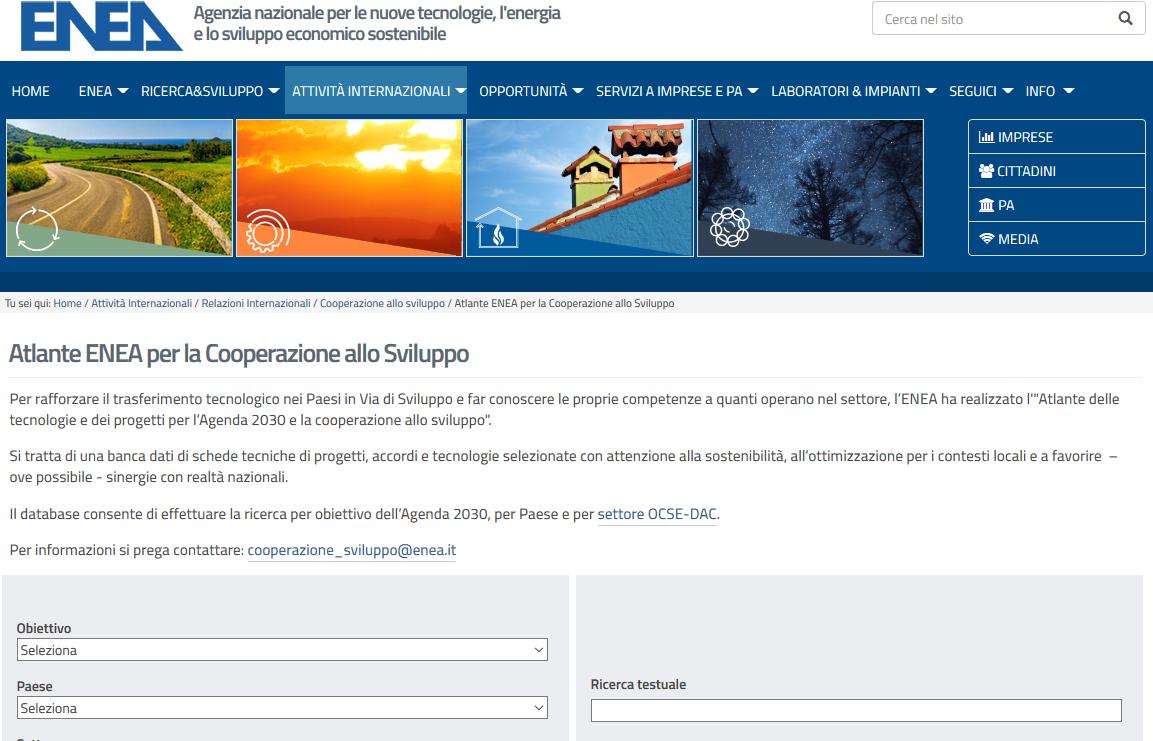Open the INFO menu
The image size is (1153, 741).
[x=1049, y=91]
